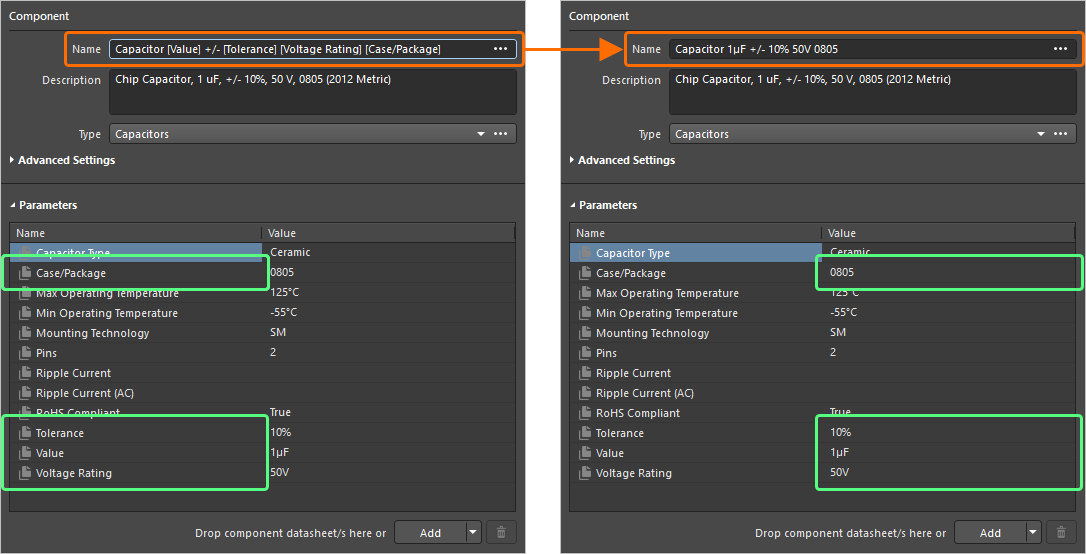Expand Advanced Settings in right panel

point(572,160)
